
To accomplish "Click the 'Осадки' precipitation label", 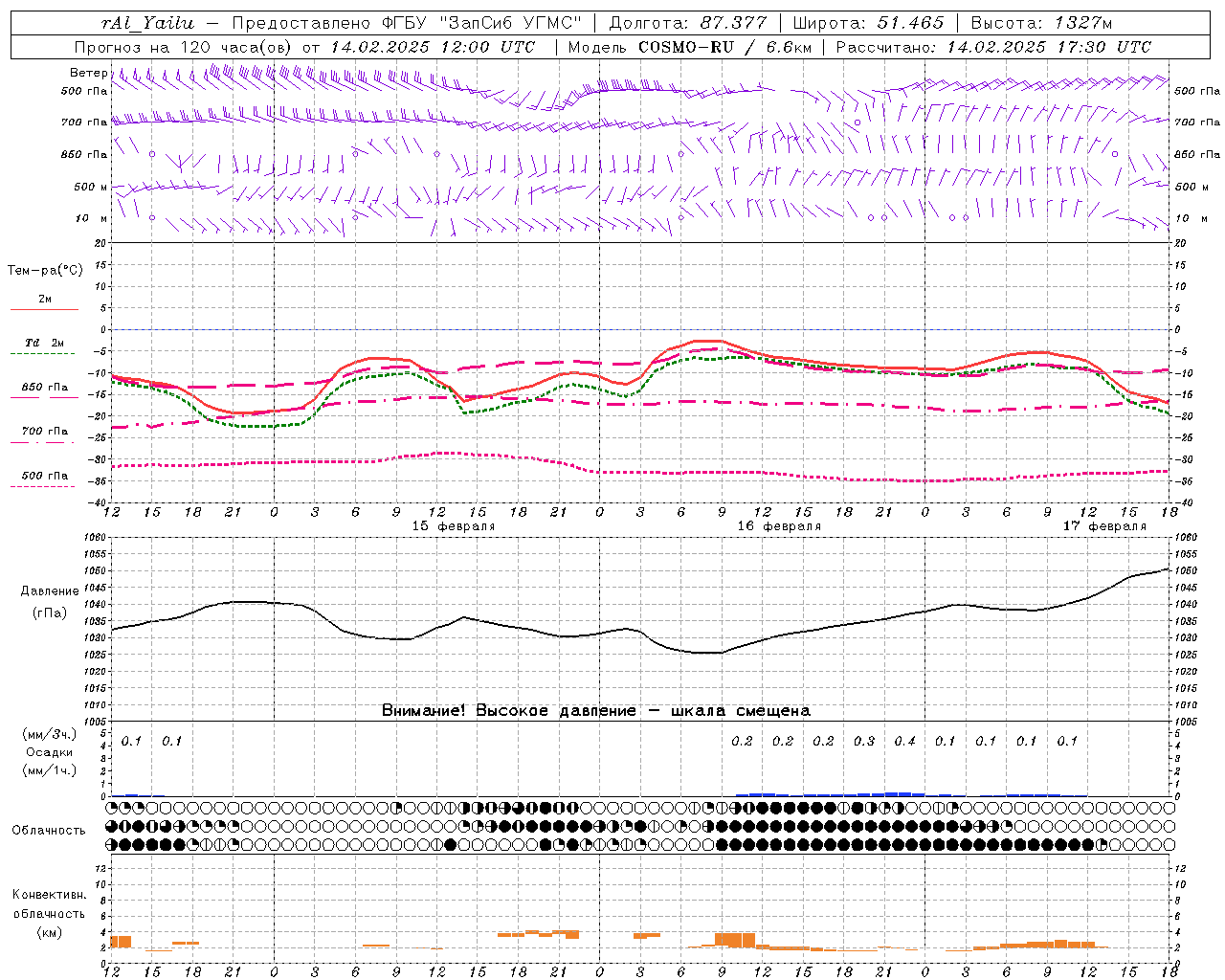I will tap(49, 752).
